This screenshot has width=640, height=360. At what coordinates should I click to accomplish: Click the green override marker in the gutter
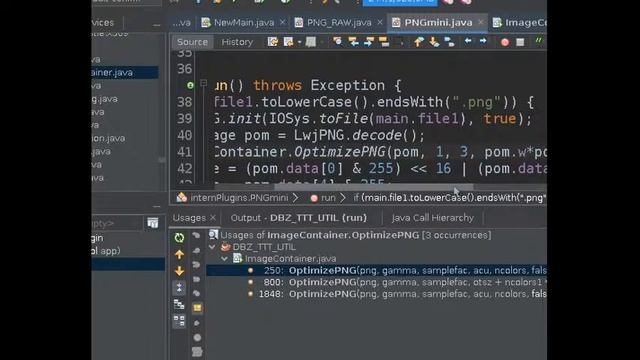point(190,85)
